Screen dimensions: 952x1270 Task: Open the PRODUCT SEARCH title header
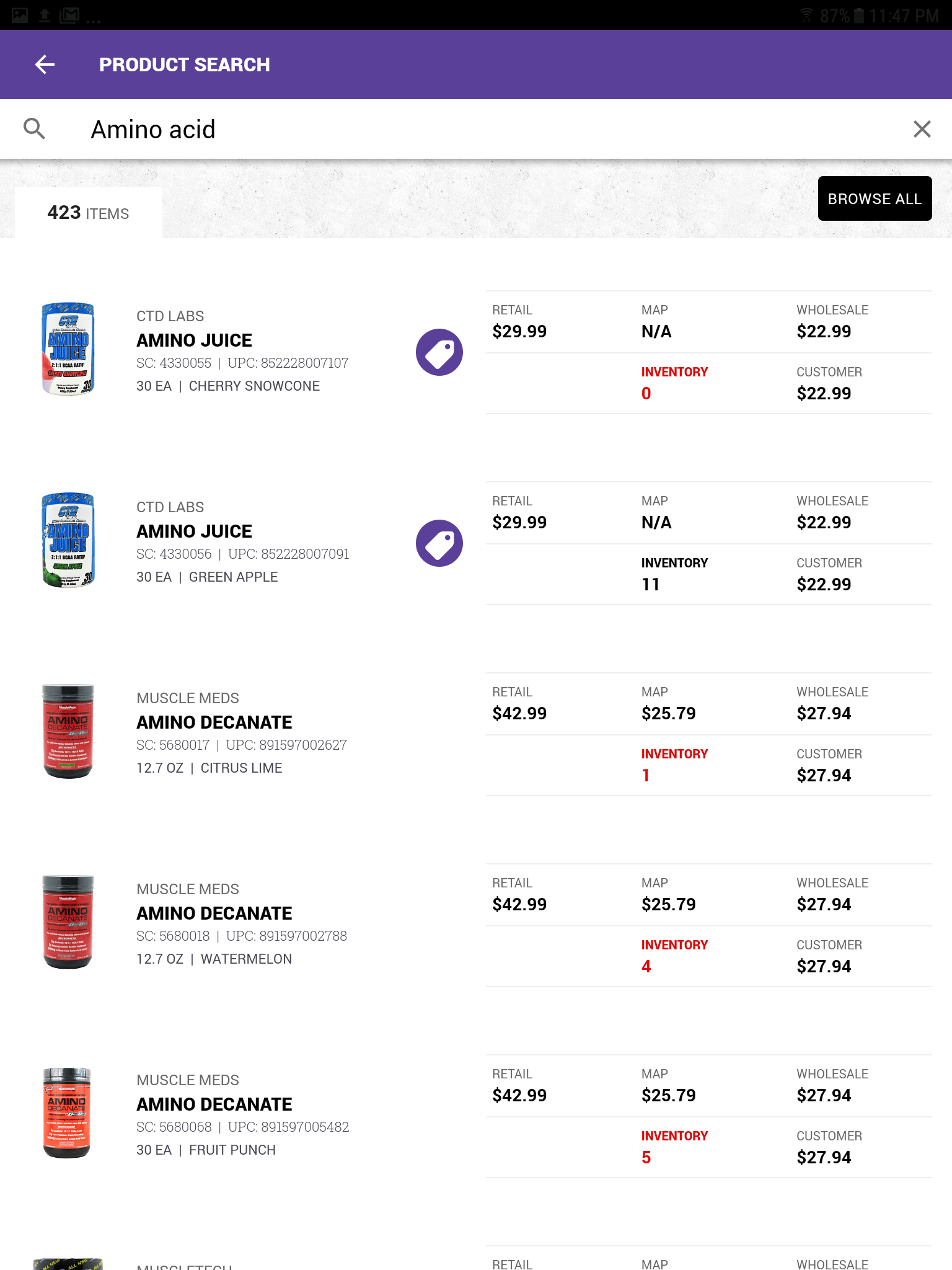[x=185, y=64]
